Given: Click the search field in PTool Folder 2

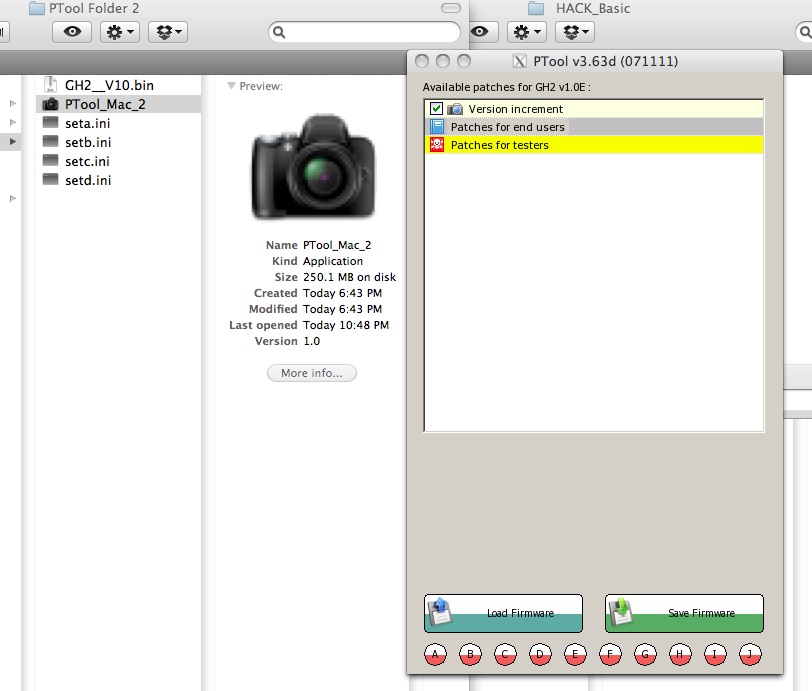Looking at the screenshot, I should coord(364,32).
